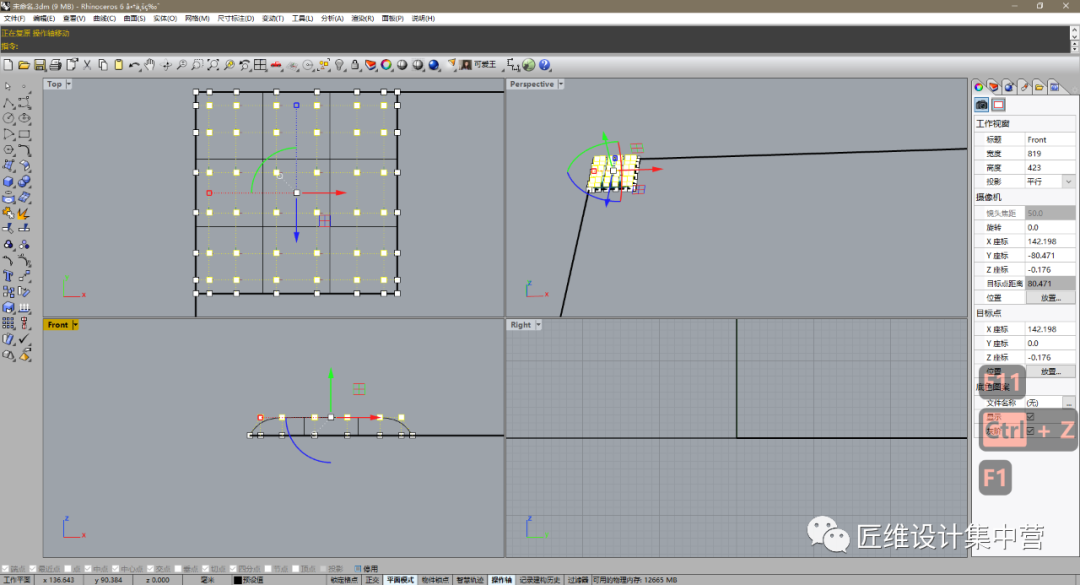Toggle the 交点 osnap checkbox
Image resolution: width=1080 pixels, height=585 pixels.
point(150,568)
